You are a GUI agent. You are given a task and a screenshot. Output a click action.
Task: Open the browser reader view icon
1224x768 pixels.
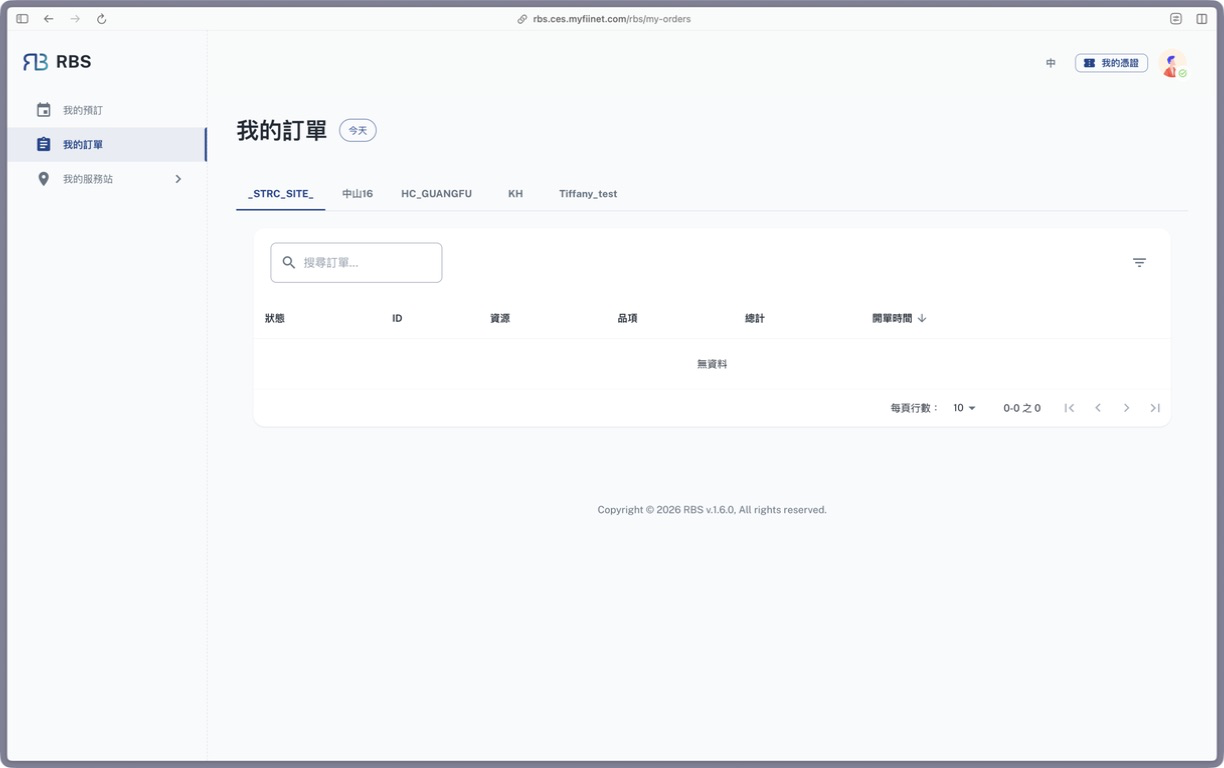point(1176,19)
